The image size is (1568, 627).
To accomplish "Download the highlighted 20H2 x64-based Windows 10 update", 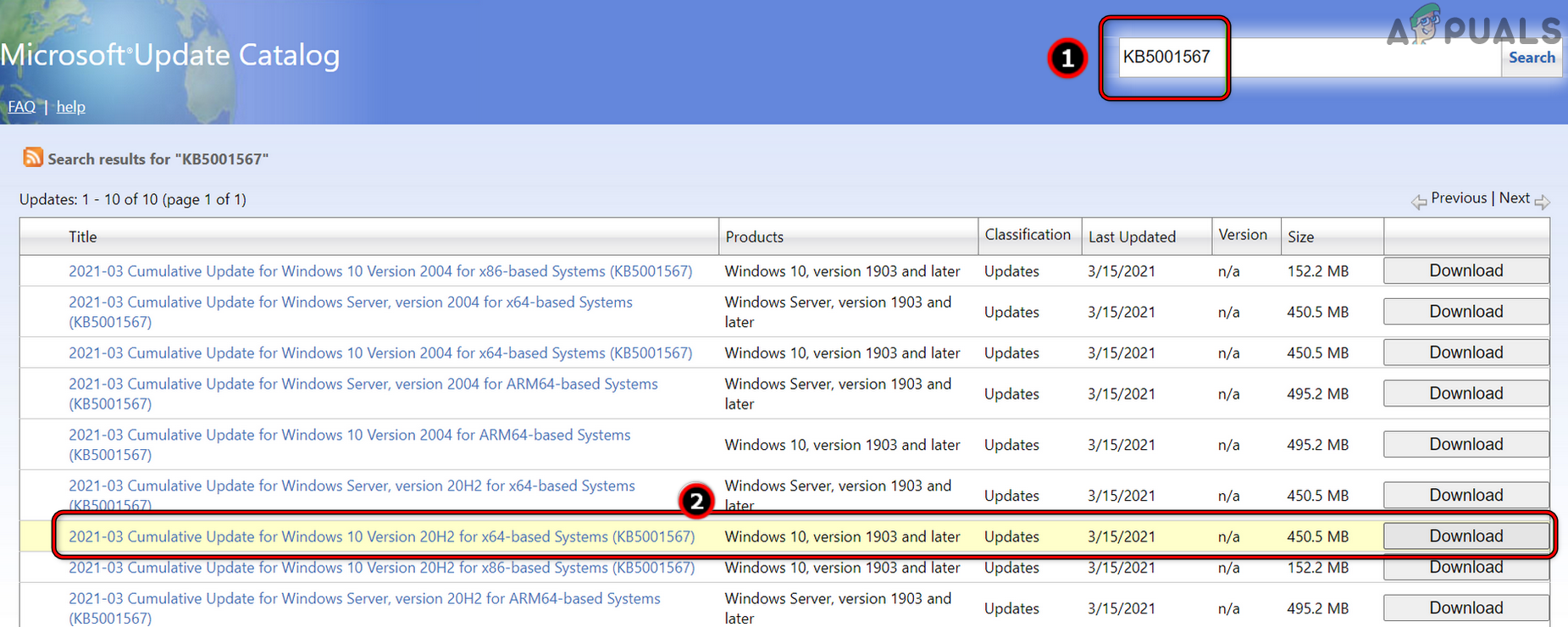I will (x=1465, y=536).
